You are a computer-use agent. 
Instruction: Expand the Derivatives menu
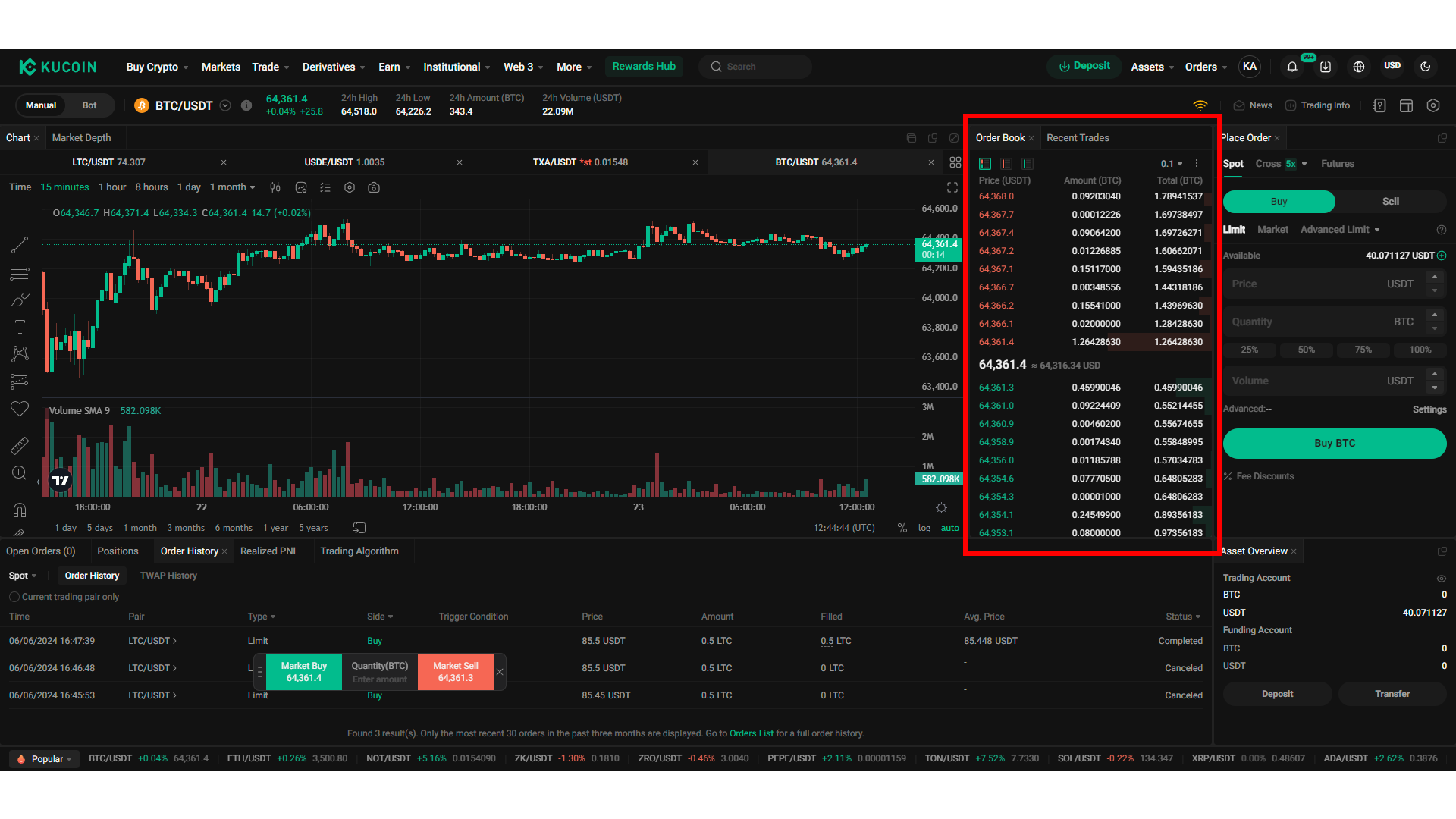click(x=334, y=67)
